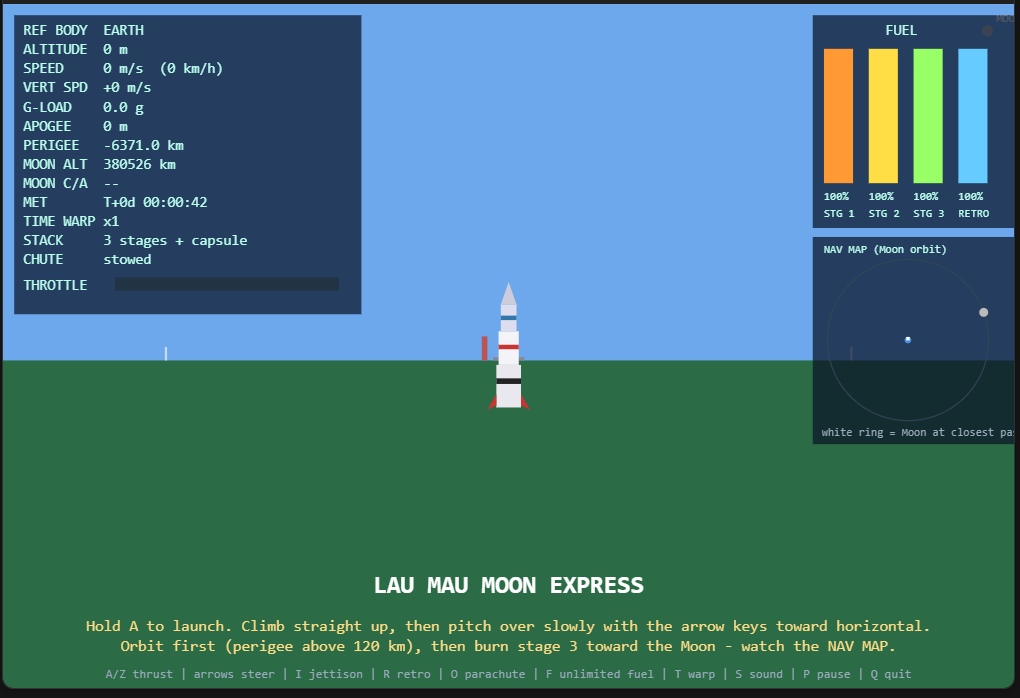
Task: Click the MOON C/A row
Action: [x=72, y=183]
